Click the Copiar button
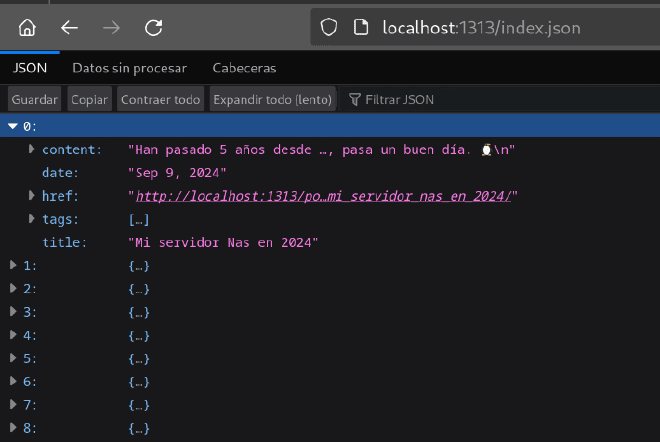The image size is (660, 442). coord(89,99)
